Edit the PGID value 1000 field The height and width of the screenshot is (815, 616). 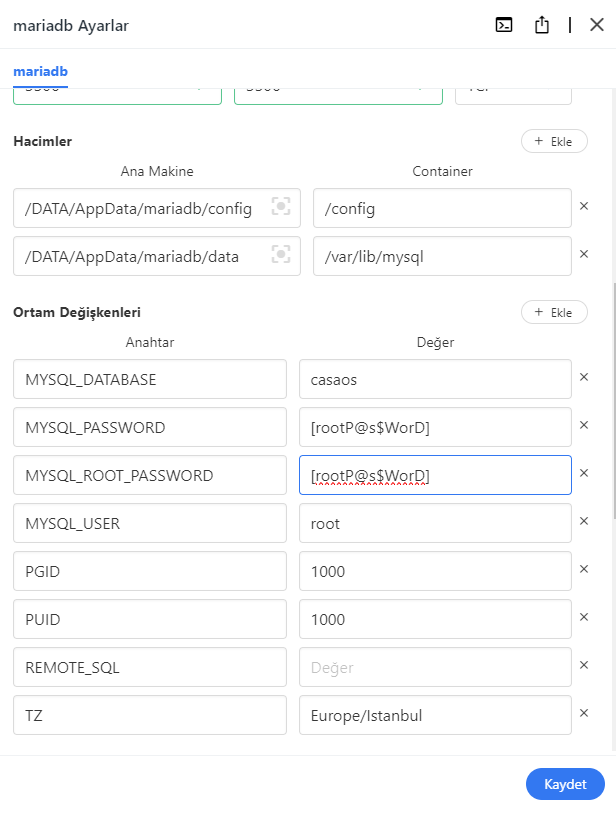(435, 571)
